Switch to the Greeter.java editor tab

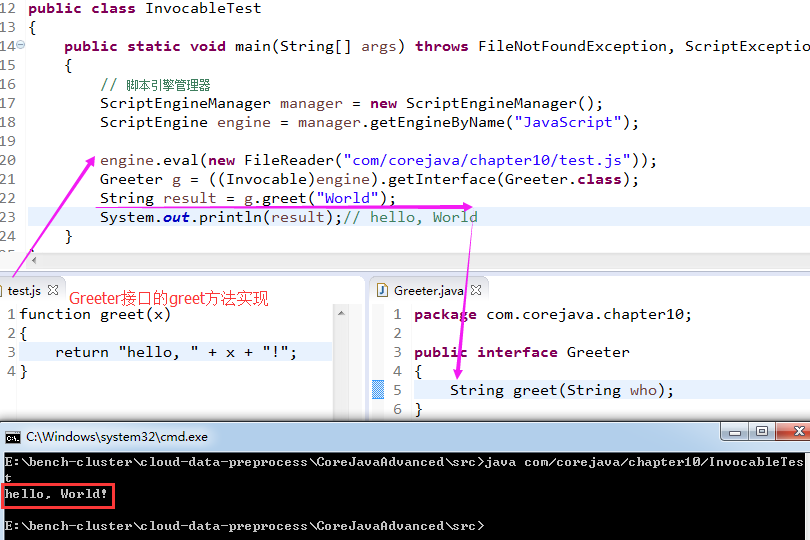[428, 291]
